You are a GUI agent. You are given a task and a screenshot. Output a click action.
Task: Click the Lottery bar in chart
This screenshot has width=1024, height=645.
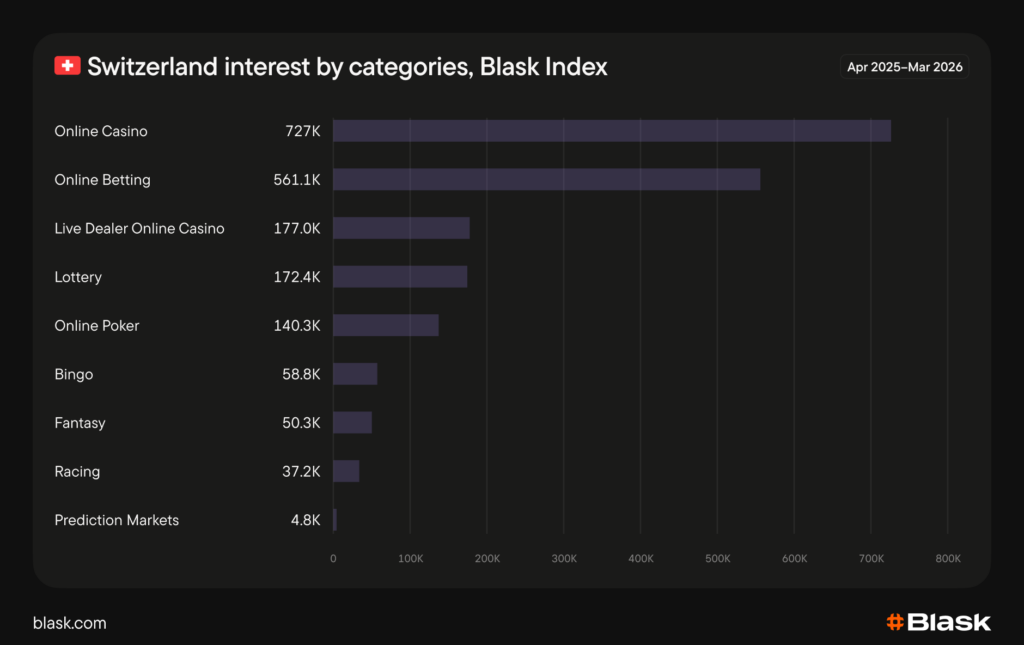point(399,277)
